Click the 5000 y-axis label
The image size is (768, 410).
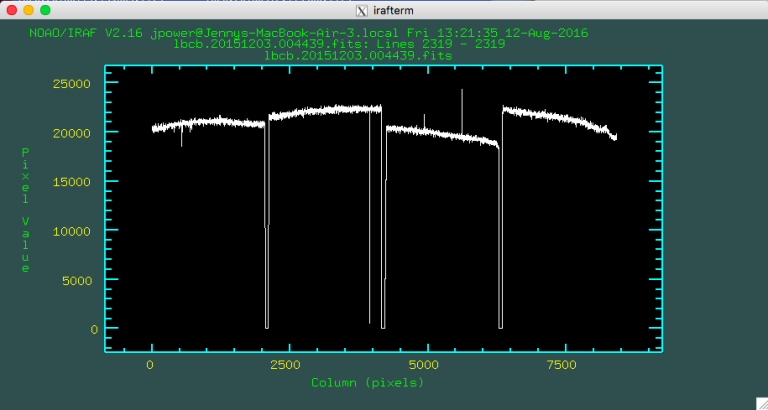(x=76, y=281)
